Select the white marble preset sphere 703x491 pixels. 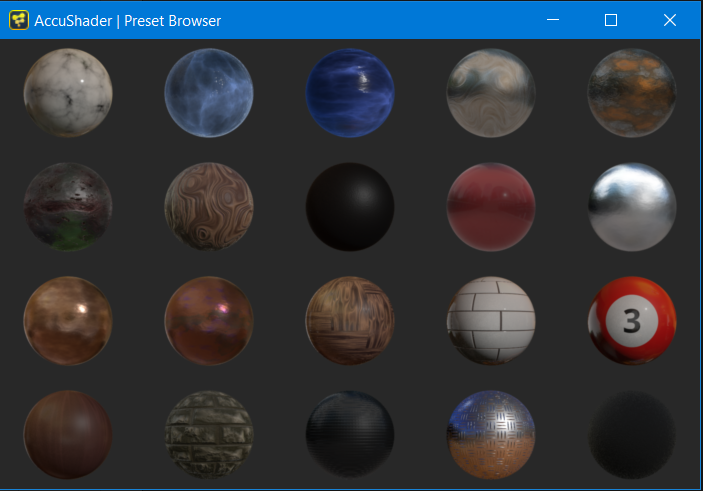coord(67,93)
